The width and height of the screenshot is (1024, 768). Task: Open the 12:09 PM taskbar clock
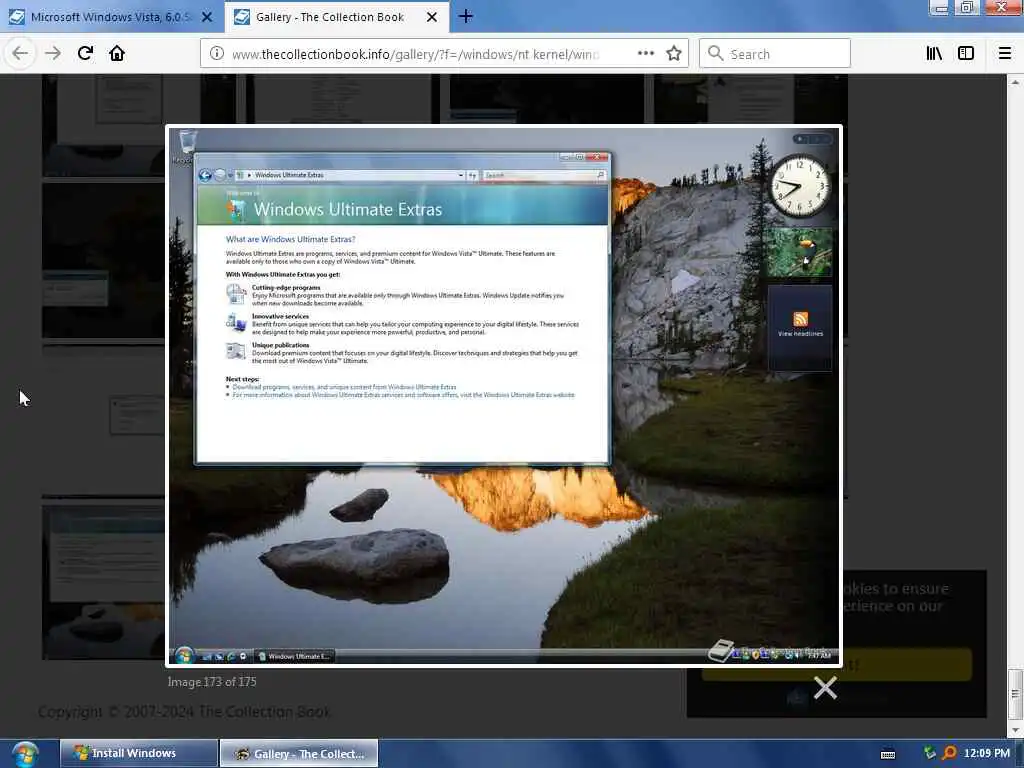[x=987, y=753]
